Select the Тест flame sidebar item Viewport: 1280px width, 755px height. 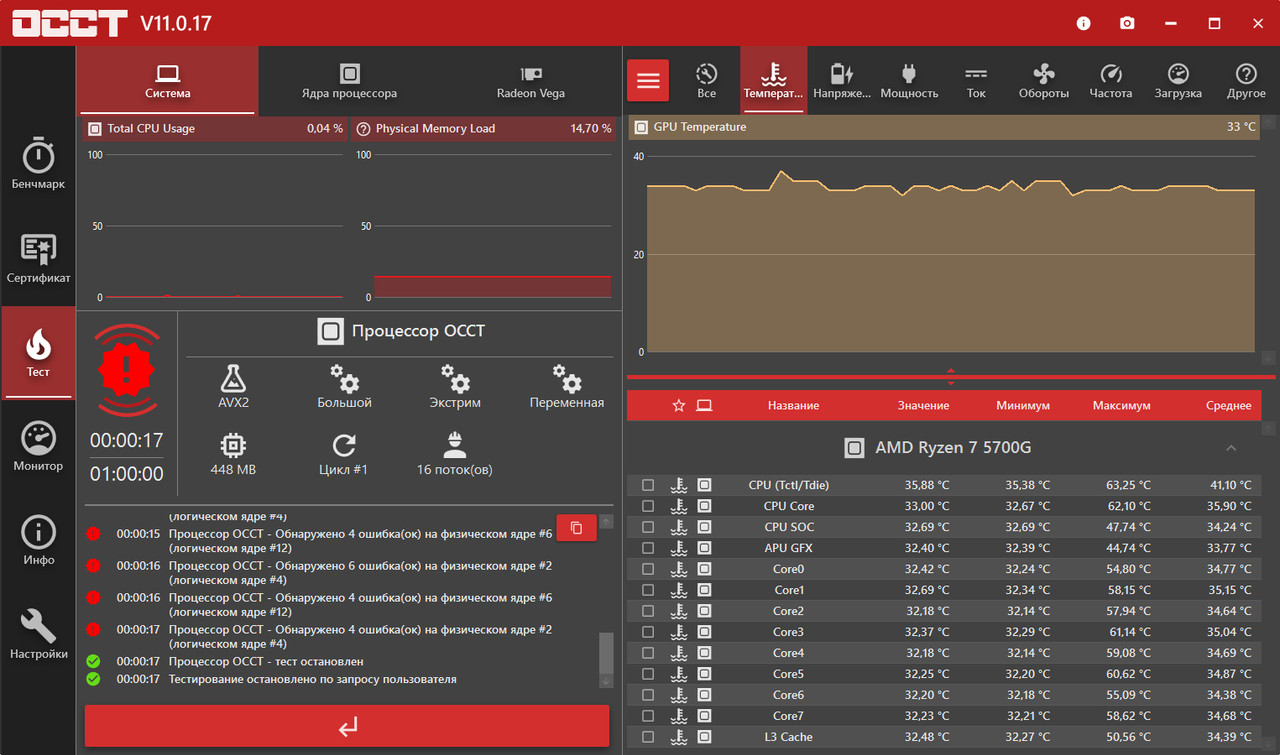[38, 352]
